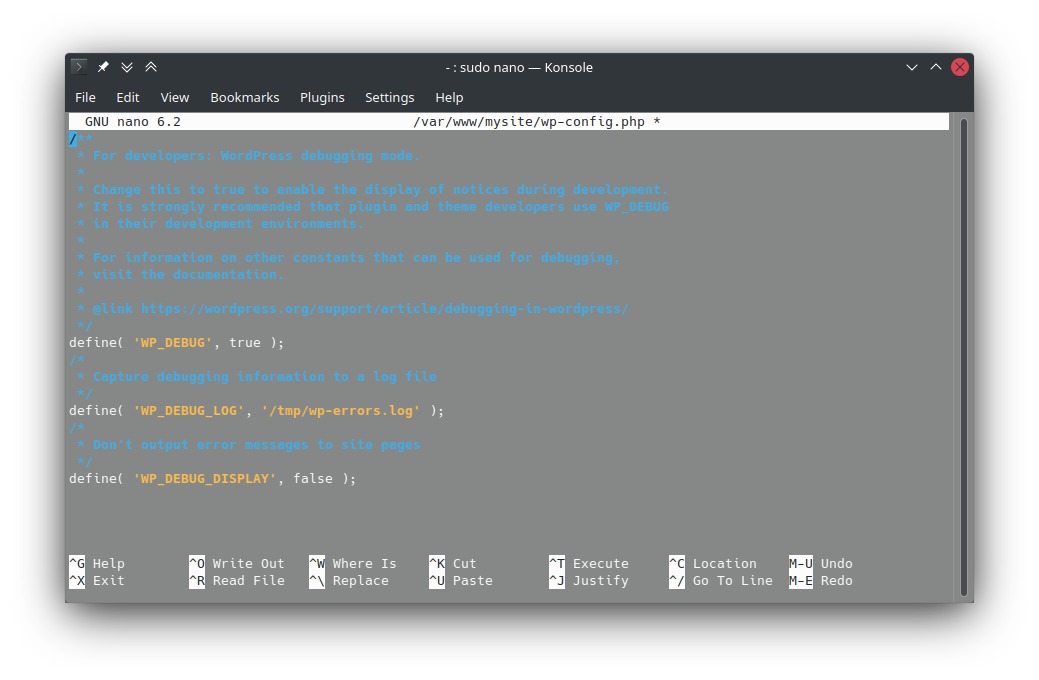Minimize the Konsole window
The image size is (1039, 680).
coord(912,67)
